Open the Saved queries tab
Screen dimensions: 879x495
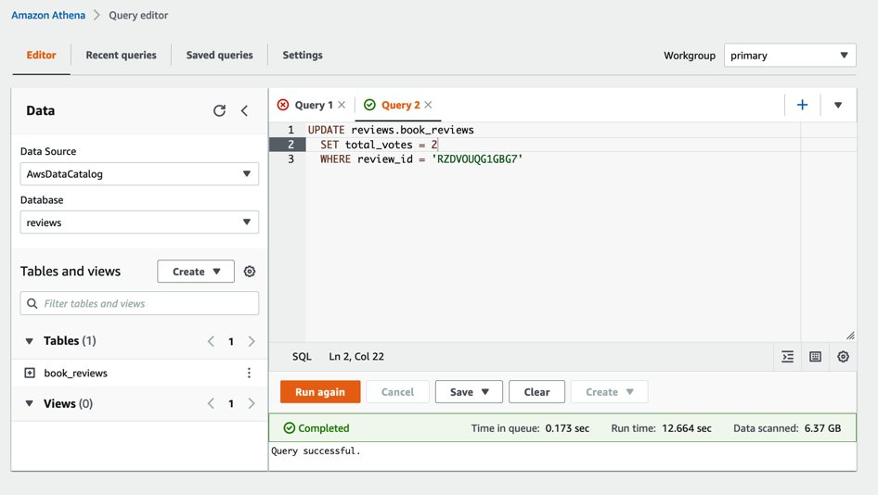219,55
